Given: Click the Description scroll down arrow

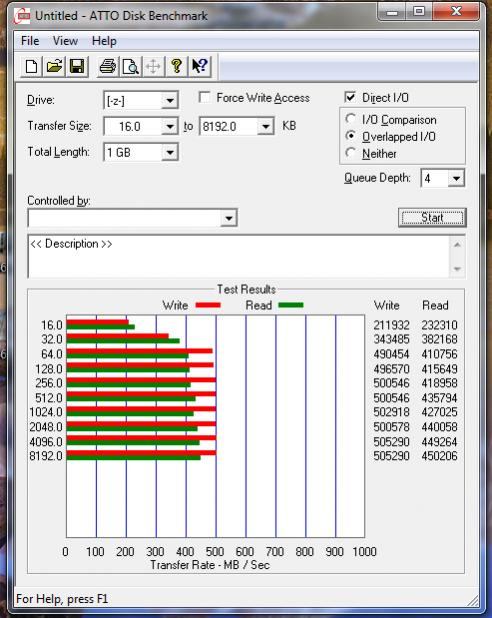Looking at the screenshot, I should 457,269.
